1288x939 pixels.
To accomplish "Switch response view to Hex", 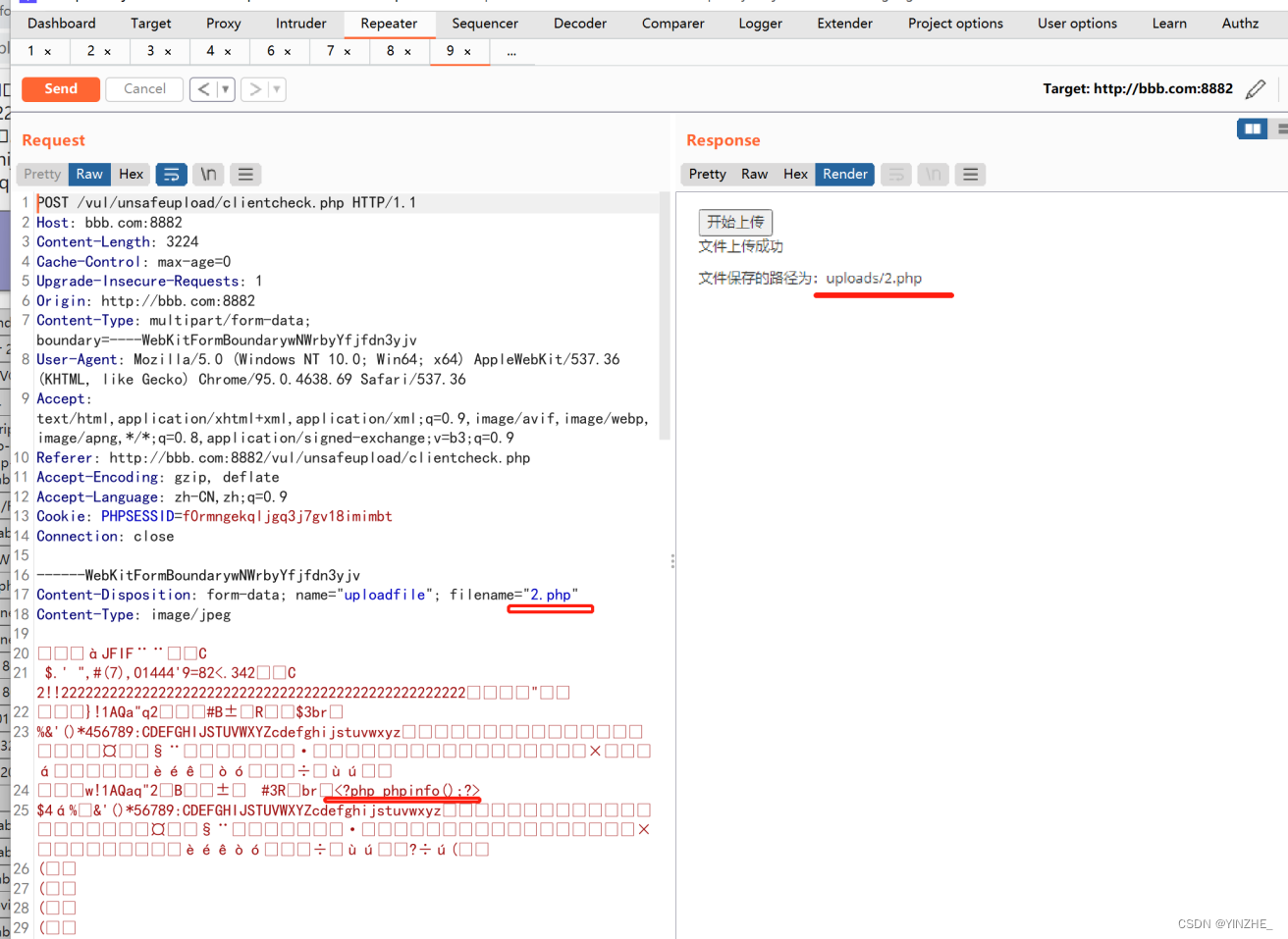I will click(x=795, y=175).
